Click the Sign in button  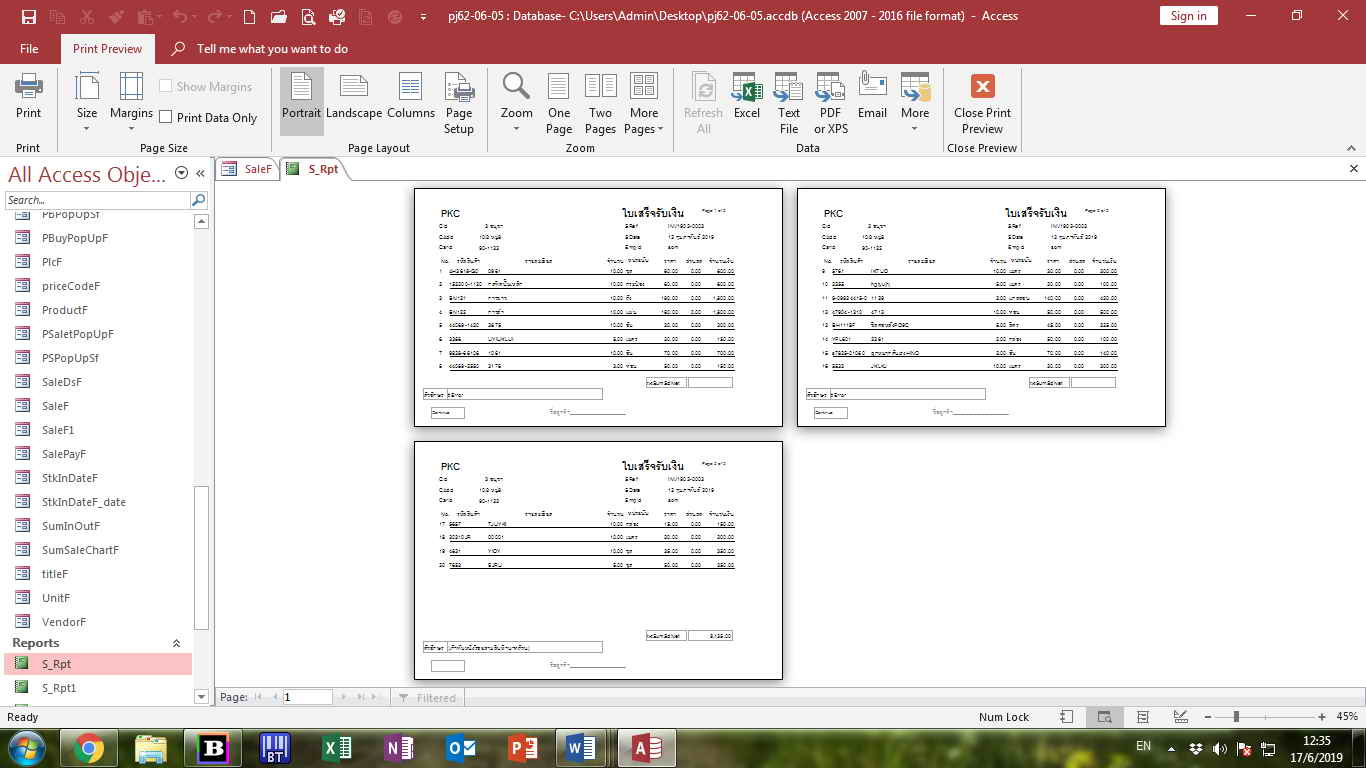[x=1188, y=15]
